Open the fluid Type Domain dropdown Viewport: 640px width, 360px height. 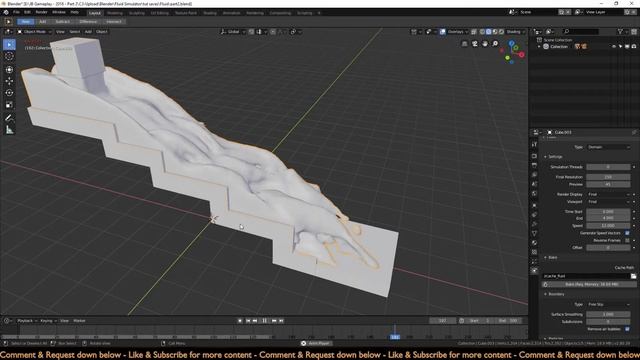609,147
